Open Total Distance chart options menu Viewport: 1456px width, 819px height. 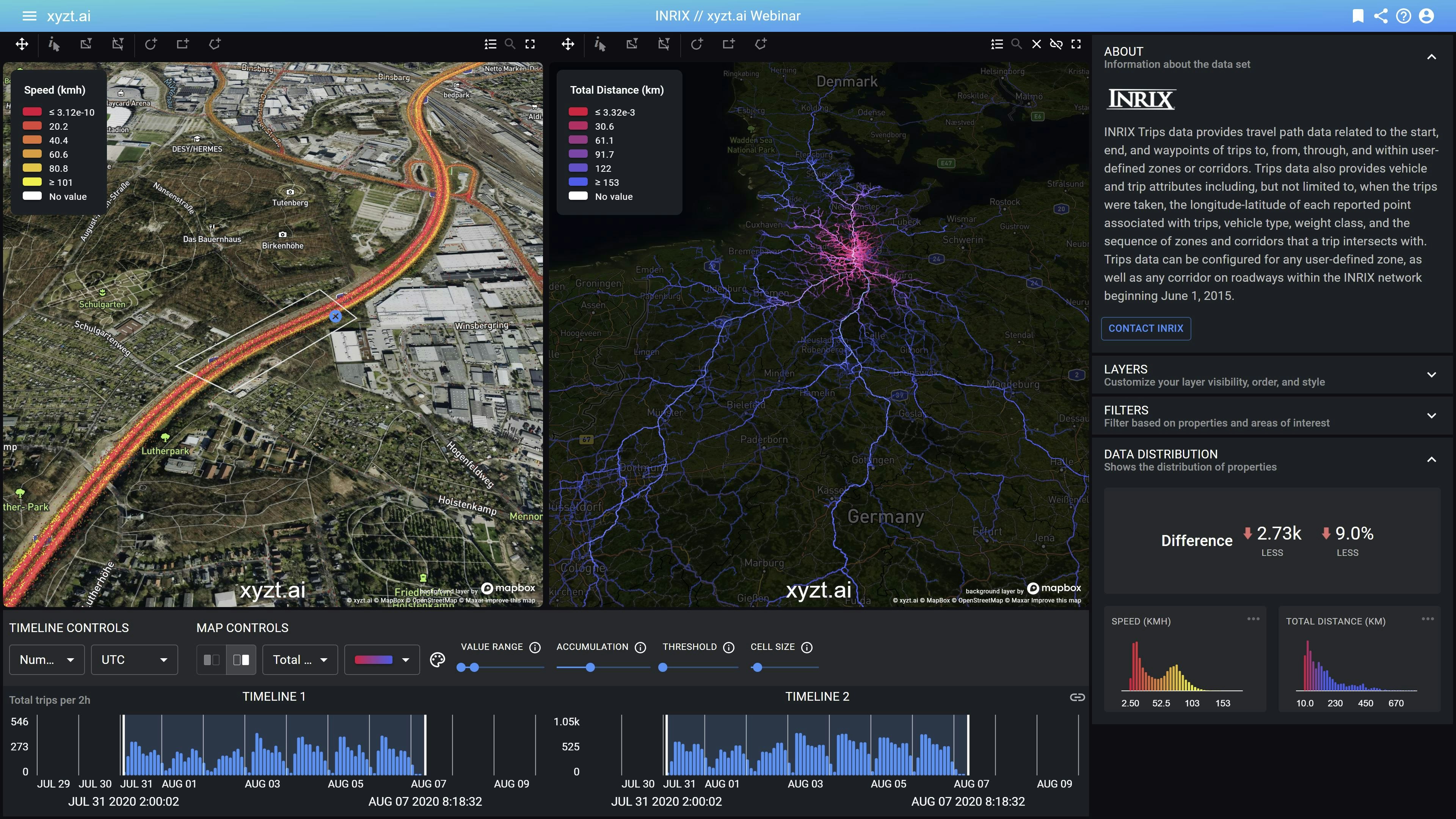pyautogui.click(x=1427, y=619)
